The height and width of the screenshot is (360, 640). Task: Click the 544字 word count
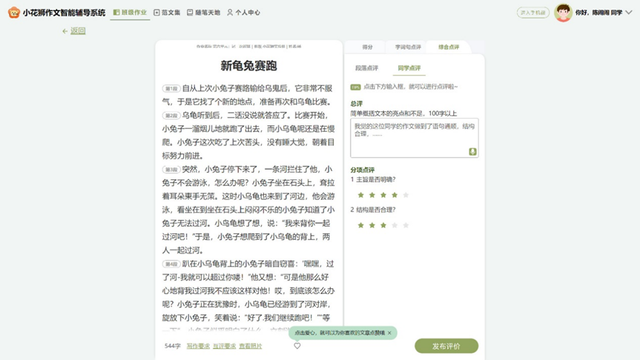172,346
